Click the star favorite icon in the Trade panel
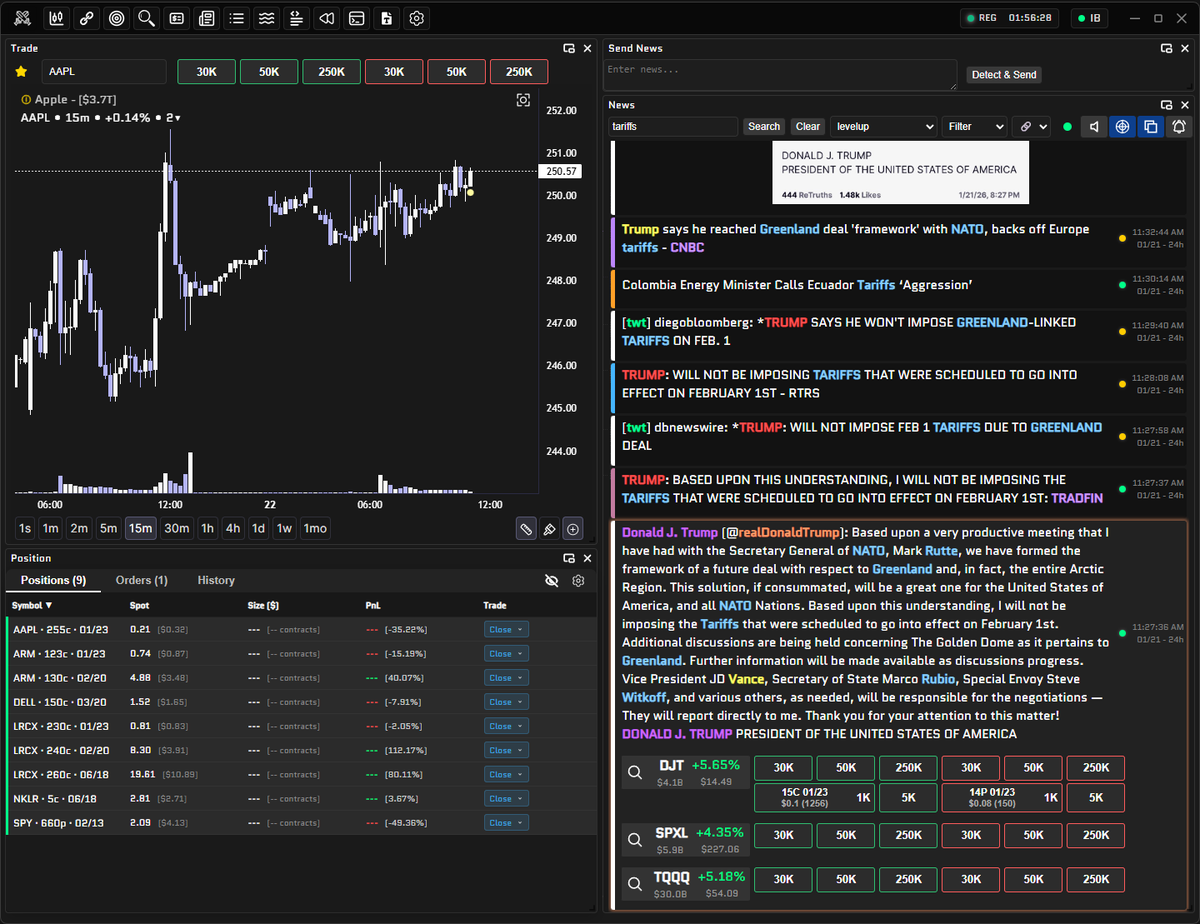The width and height of the screenshot is (1200, 924). pos(23,72)
